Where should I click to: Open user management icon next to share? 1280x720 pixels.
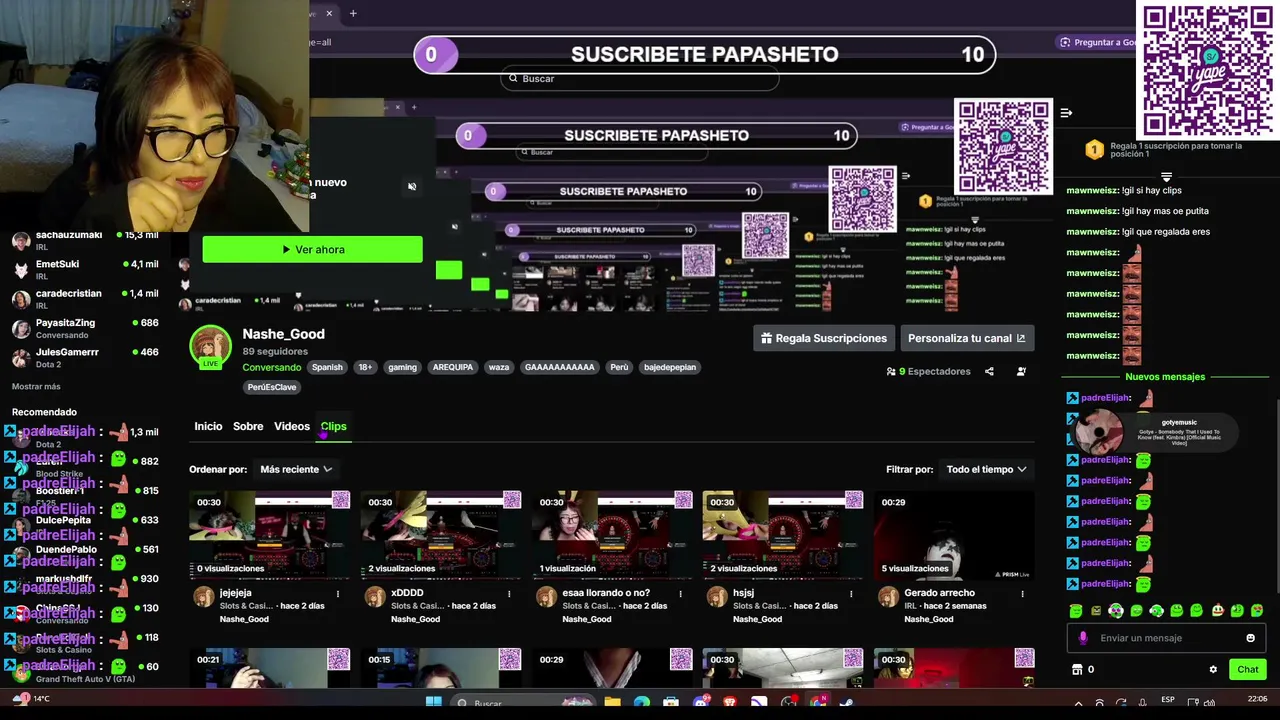pyautogui.click(x=1021, y=371)
